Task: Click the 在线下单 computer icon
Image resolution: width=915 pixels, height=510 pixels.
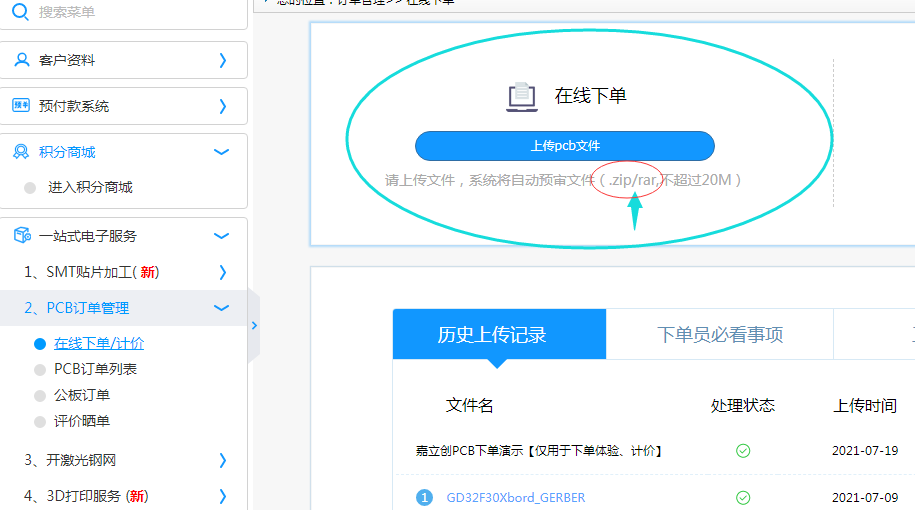Action: [521, 96]
